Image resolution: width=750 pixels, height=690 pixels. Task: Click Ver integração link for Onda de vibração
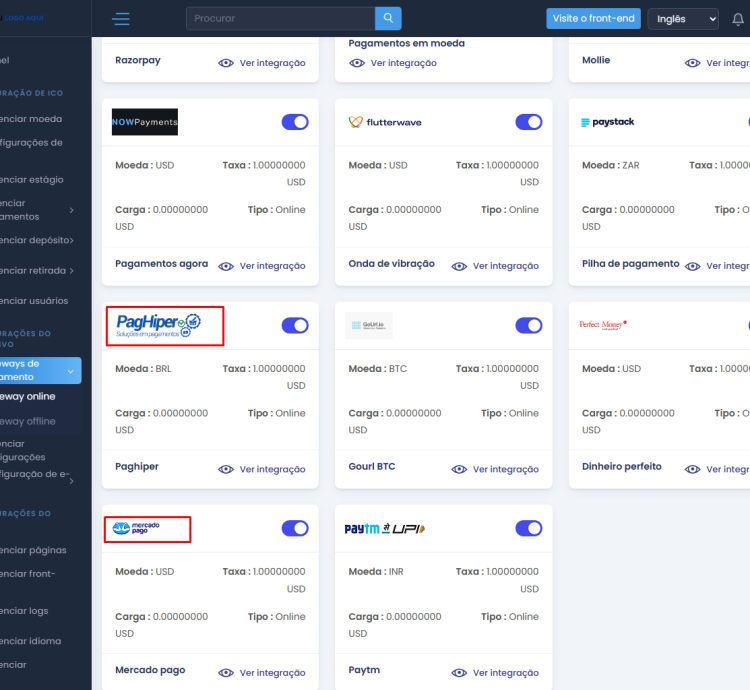coord(506,266)
